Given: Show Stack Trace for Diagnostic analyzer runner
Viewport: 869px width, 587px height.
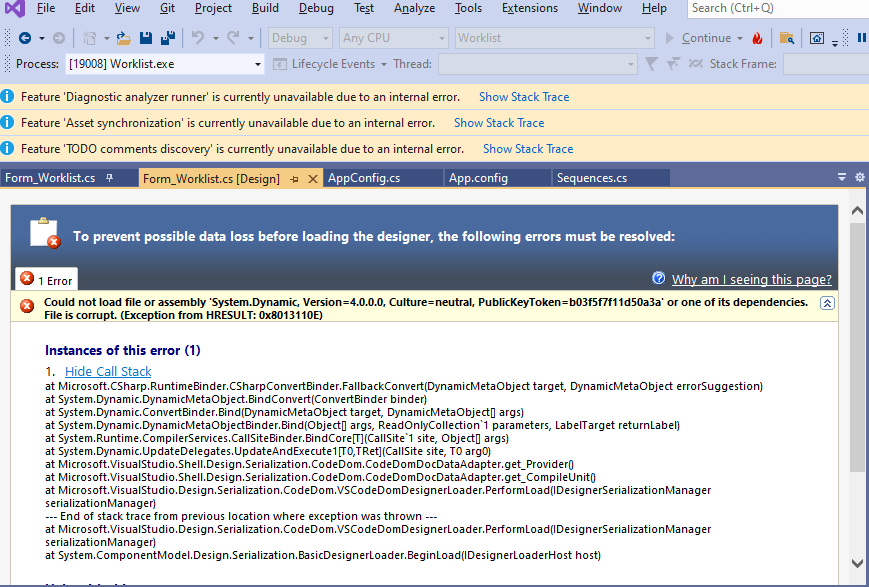Looking at the screenshot, I should click(524, 96).
